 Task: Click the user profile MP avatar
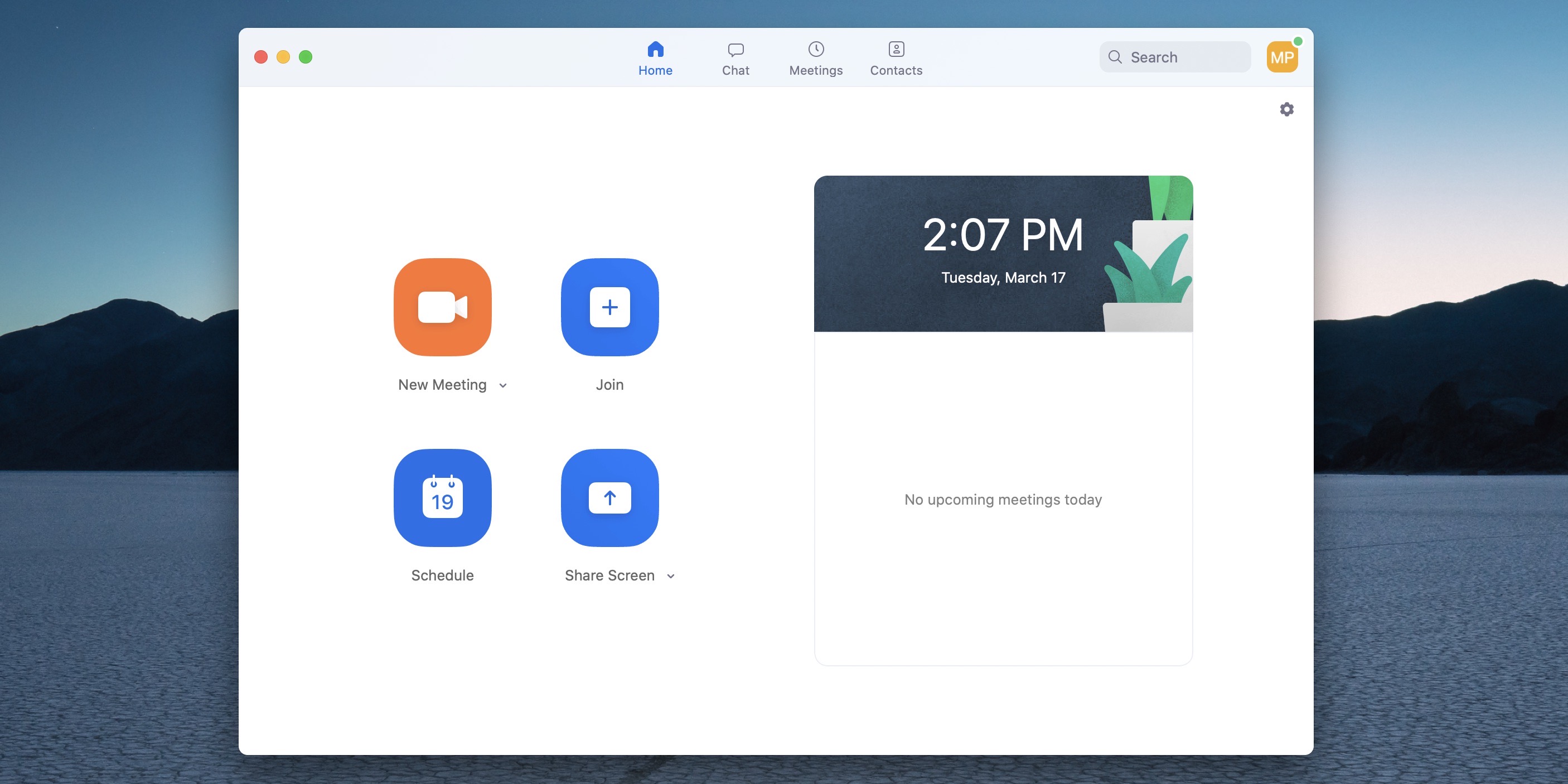coord(1282,57)
